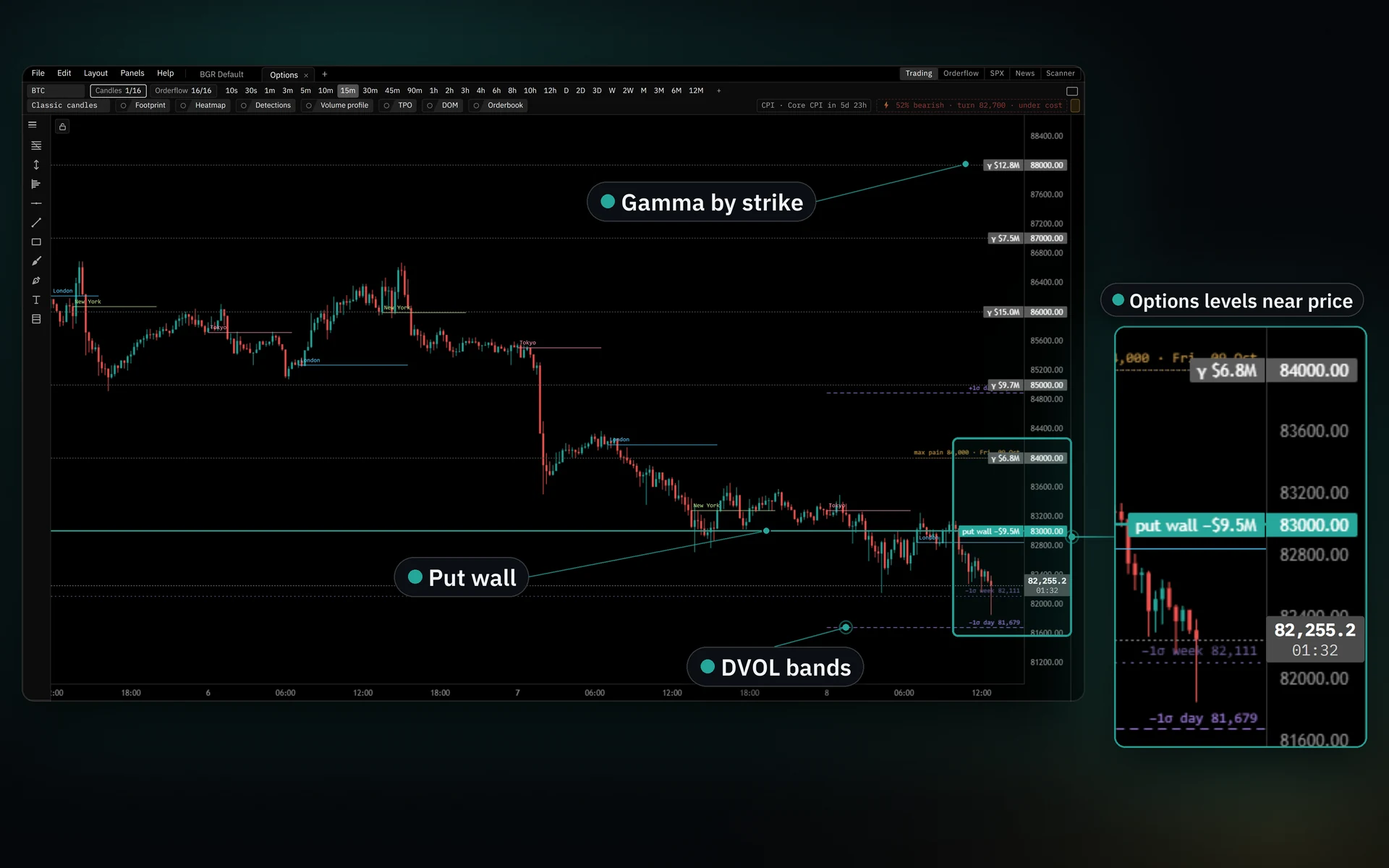Image resolution: width=1389 pixels, height=868 pixels.
Task: Enable the Footprint overlay
Action: point(143,106)
